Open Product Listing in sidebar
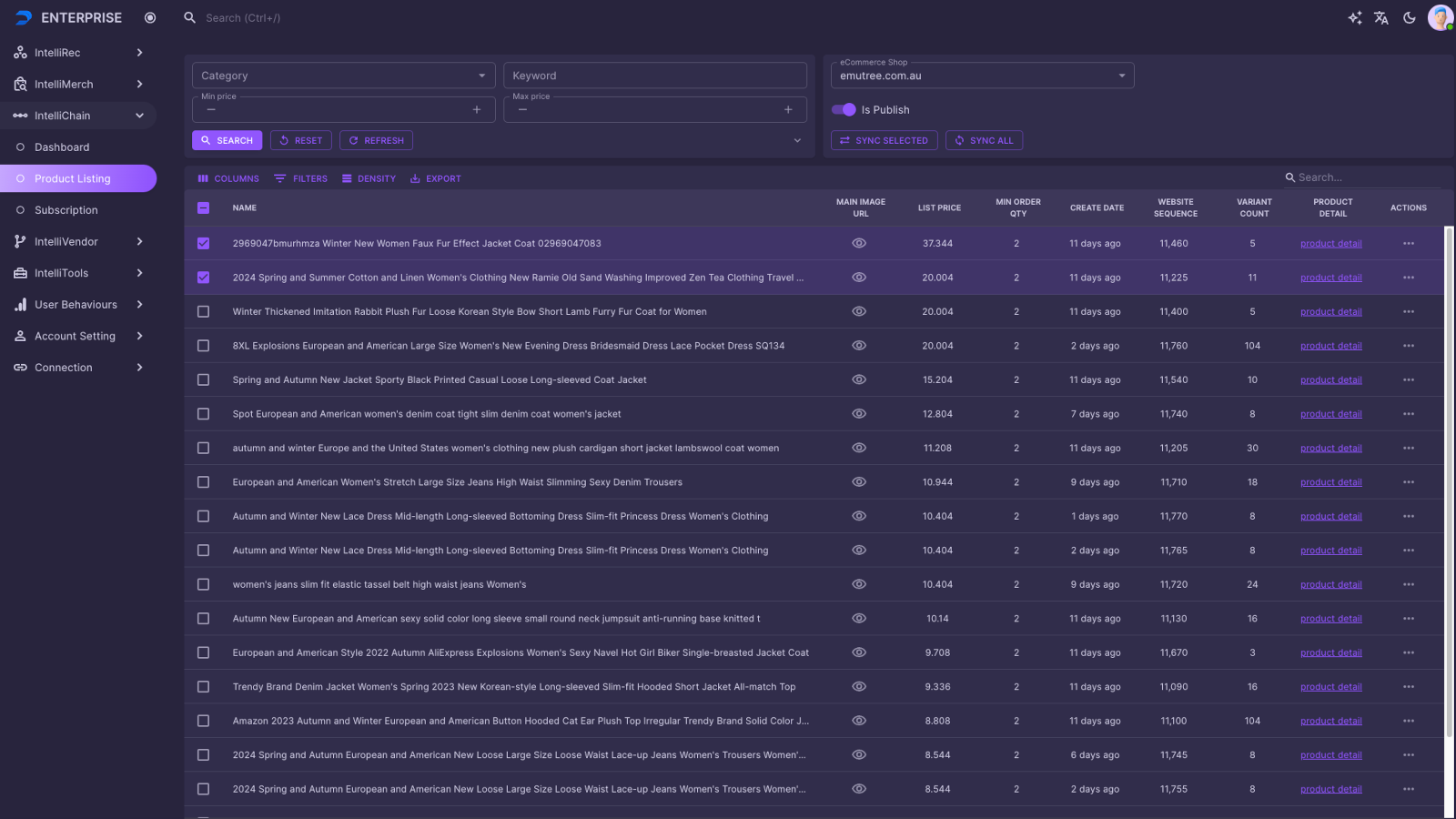Image resolution: width=1456 pixels, height=819 pixels. [x=78, y=179]
